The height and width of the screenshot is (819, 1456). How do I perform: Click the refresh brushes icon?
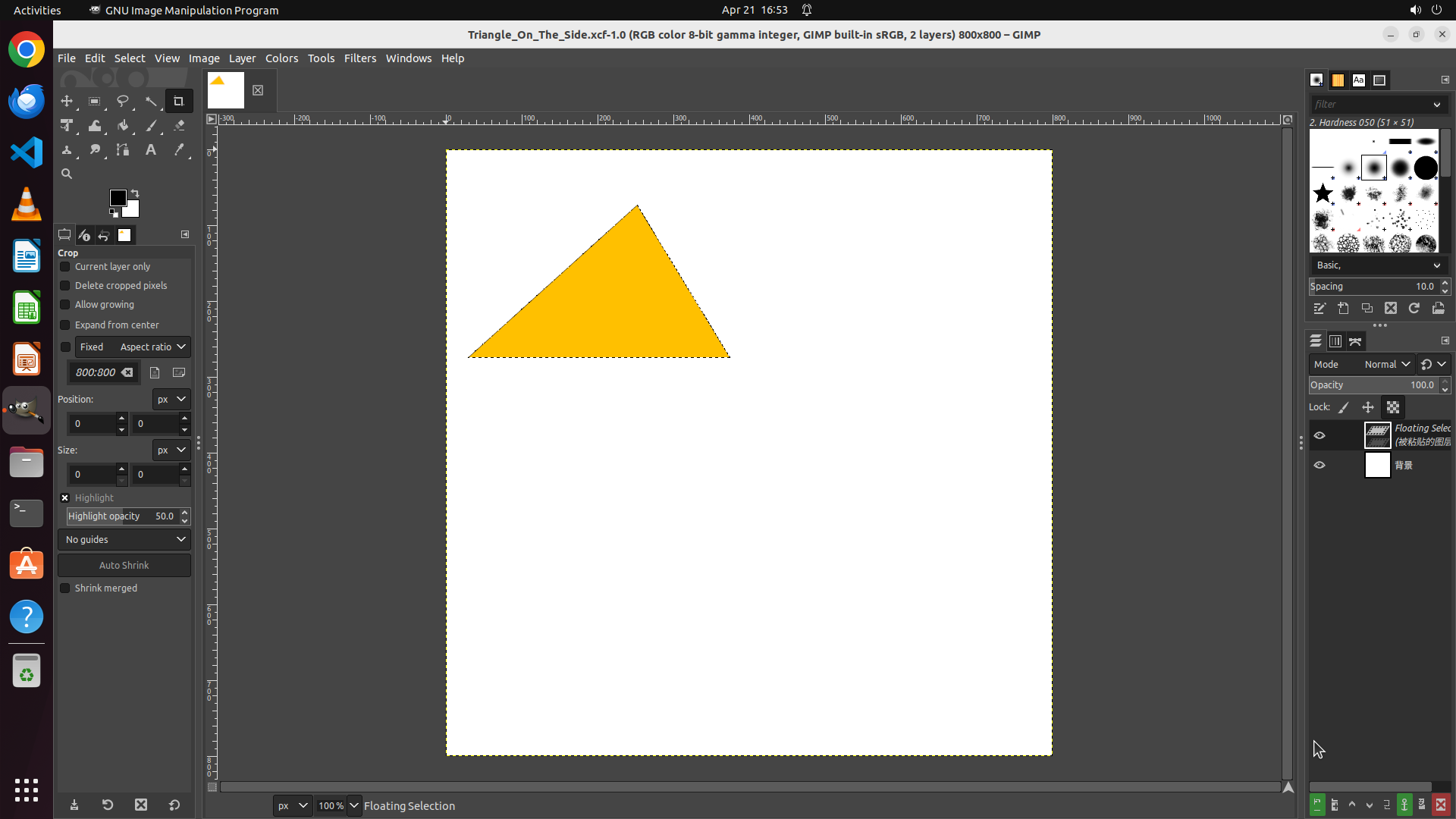(x=1414, y=308)
